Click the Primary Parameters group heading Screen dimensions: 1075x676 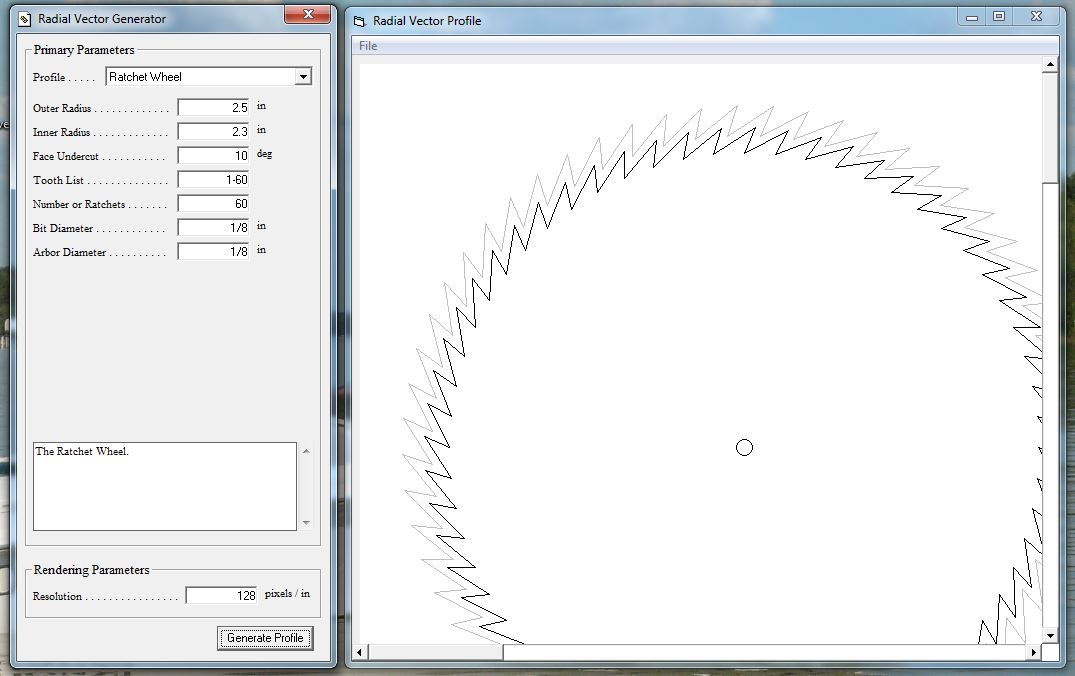tap(84, 50)
